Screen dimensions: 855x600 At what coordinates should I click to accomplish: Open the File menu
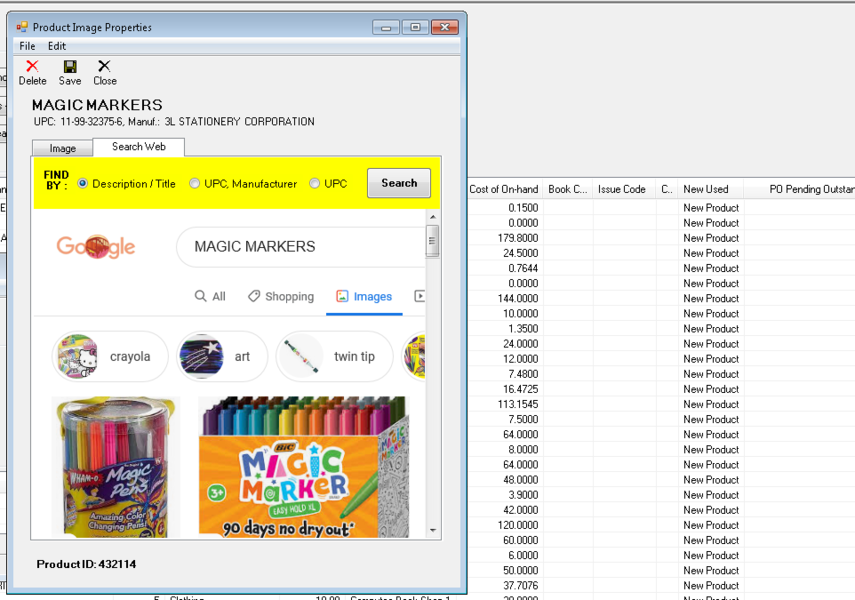(x=27, y=46)
